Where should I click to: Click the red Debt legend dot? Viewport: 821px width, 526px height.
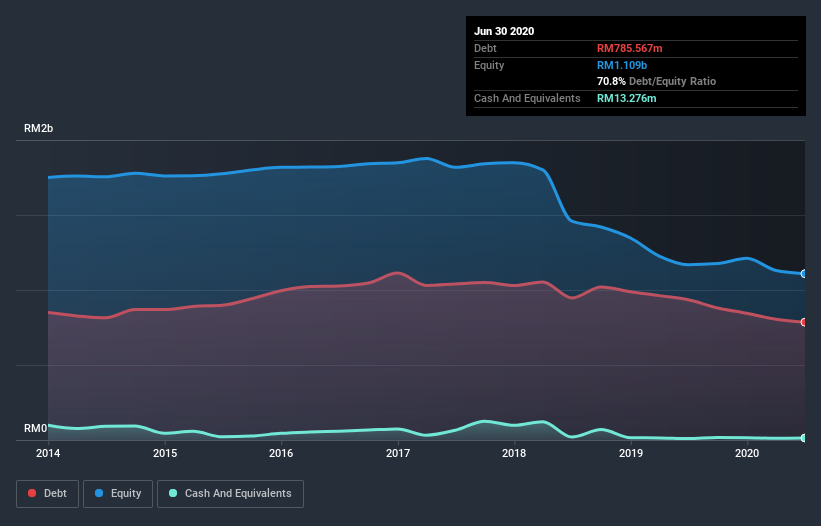[32, 493]
